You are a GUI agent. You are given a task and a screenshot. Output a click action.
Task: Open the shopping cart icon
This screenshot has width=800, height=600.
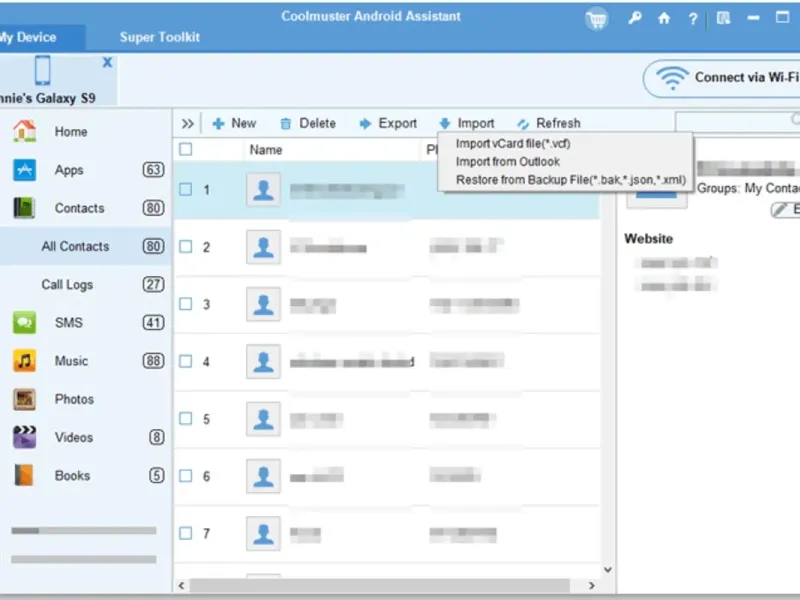pos(596,19)
